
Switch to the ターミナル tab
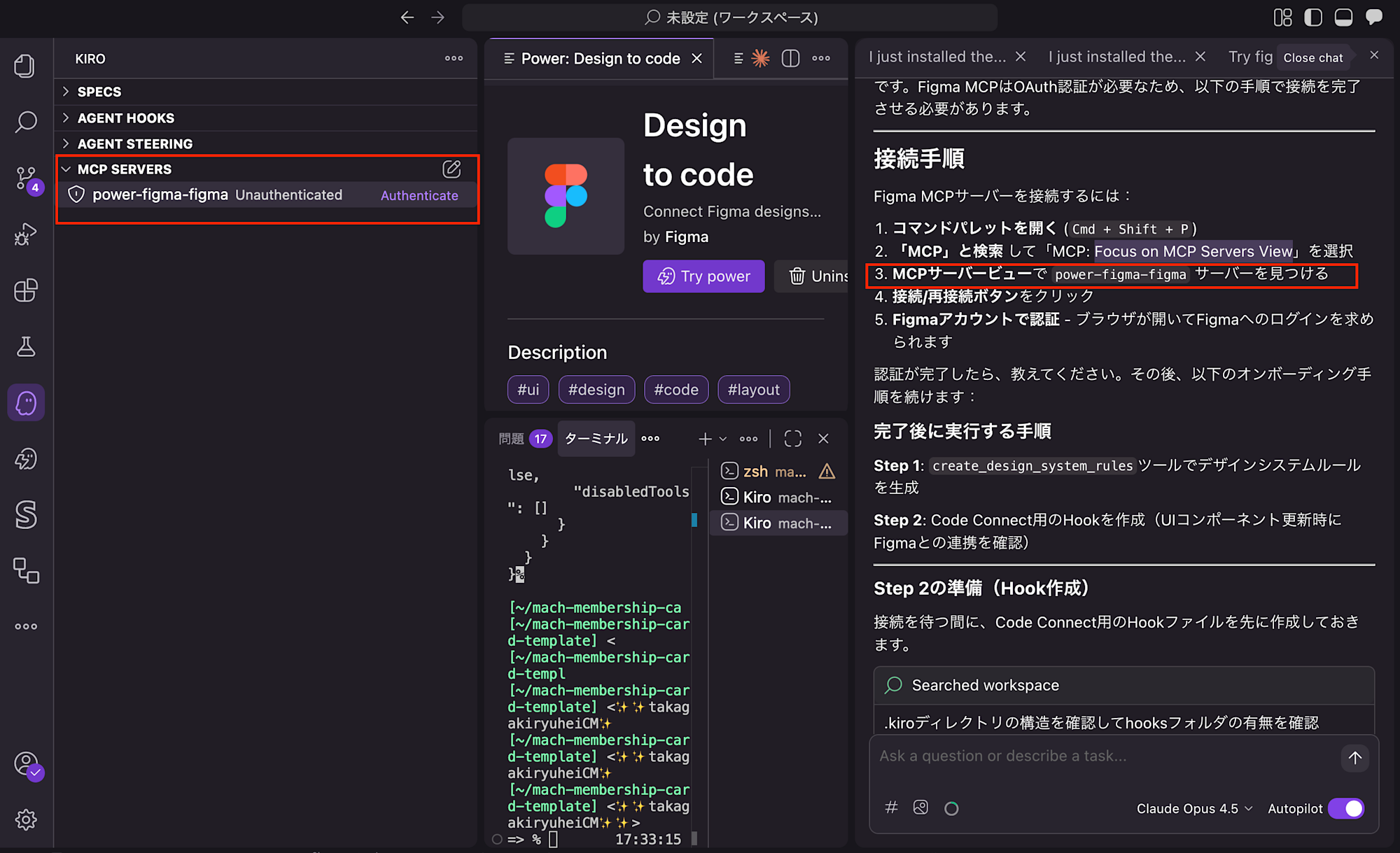coord(596,439)
